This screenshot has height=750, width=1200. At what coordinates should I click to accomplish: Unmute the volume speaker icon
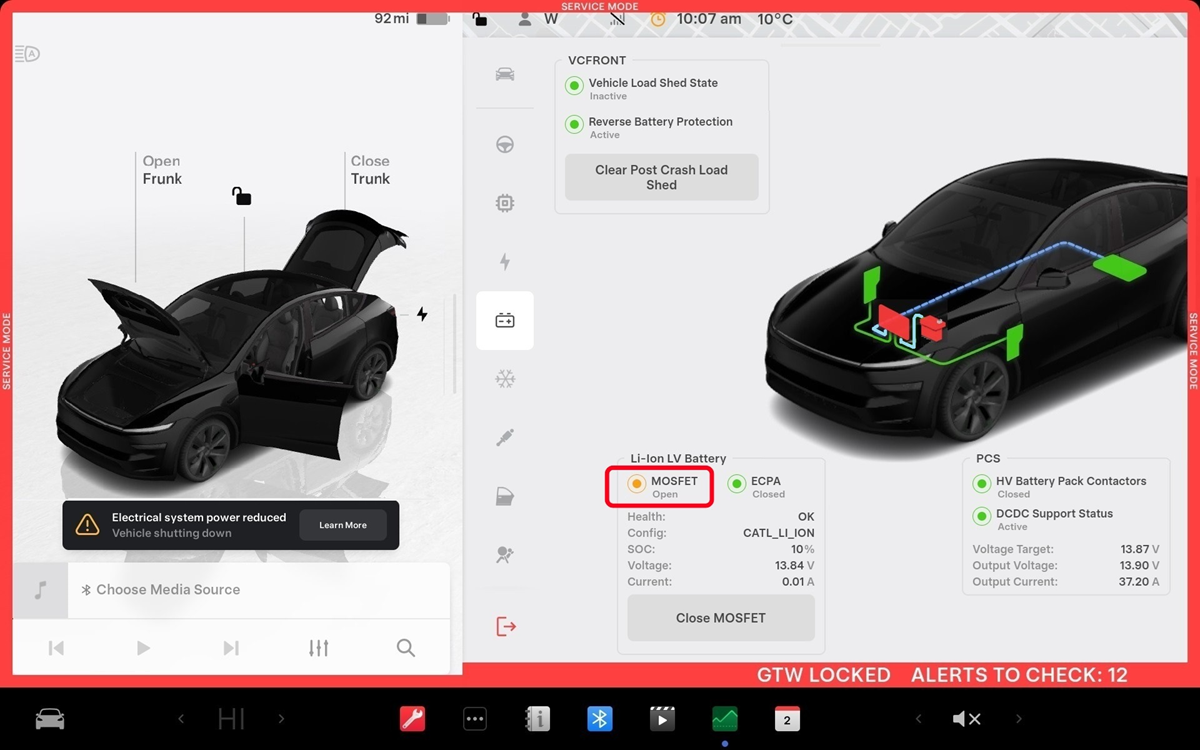(x=966, y=719)
